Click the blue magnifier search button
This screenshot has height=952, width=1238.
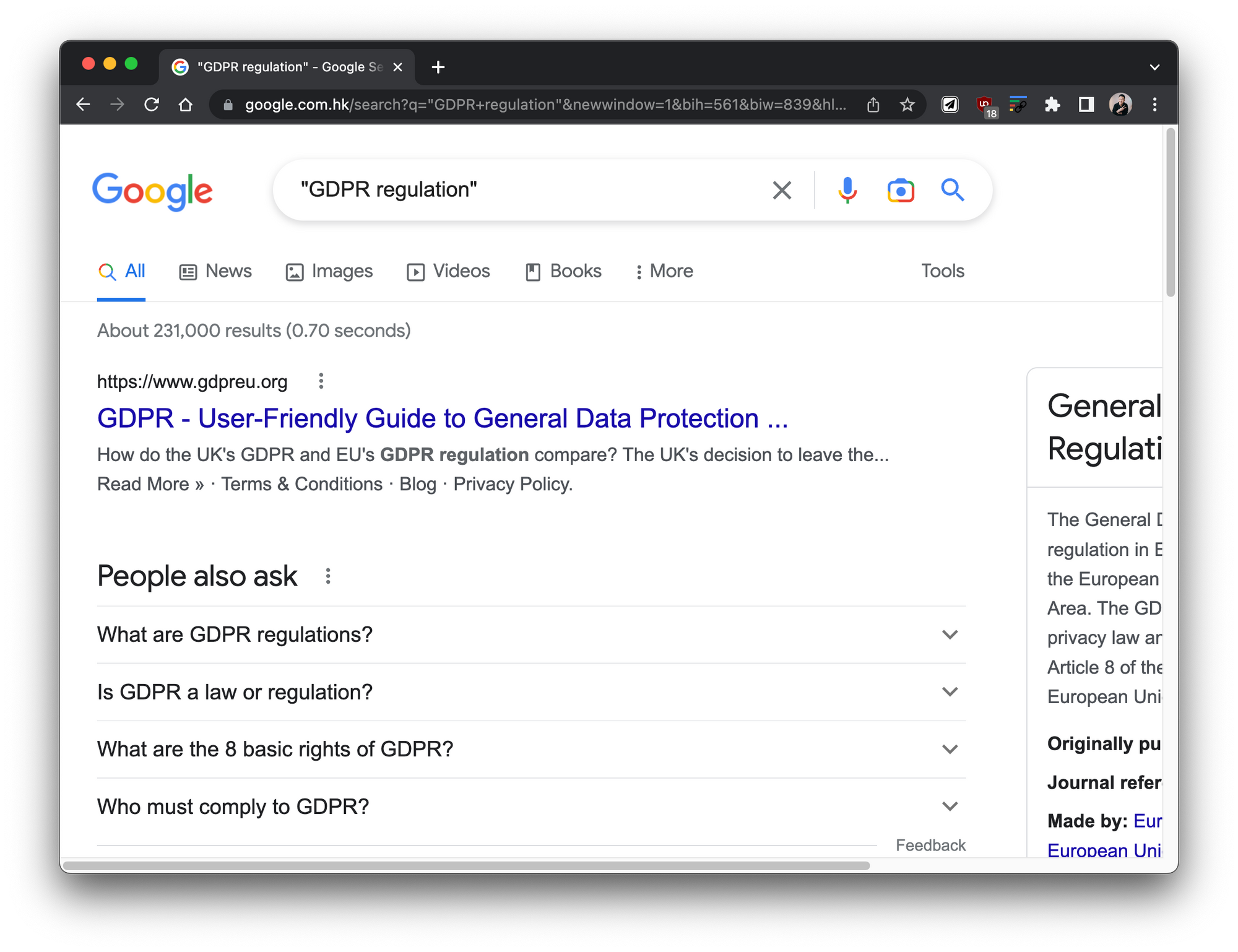pyautogui.click(x=953, y=190)
